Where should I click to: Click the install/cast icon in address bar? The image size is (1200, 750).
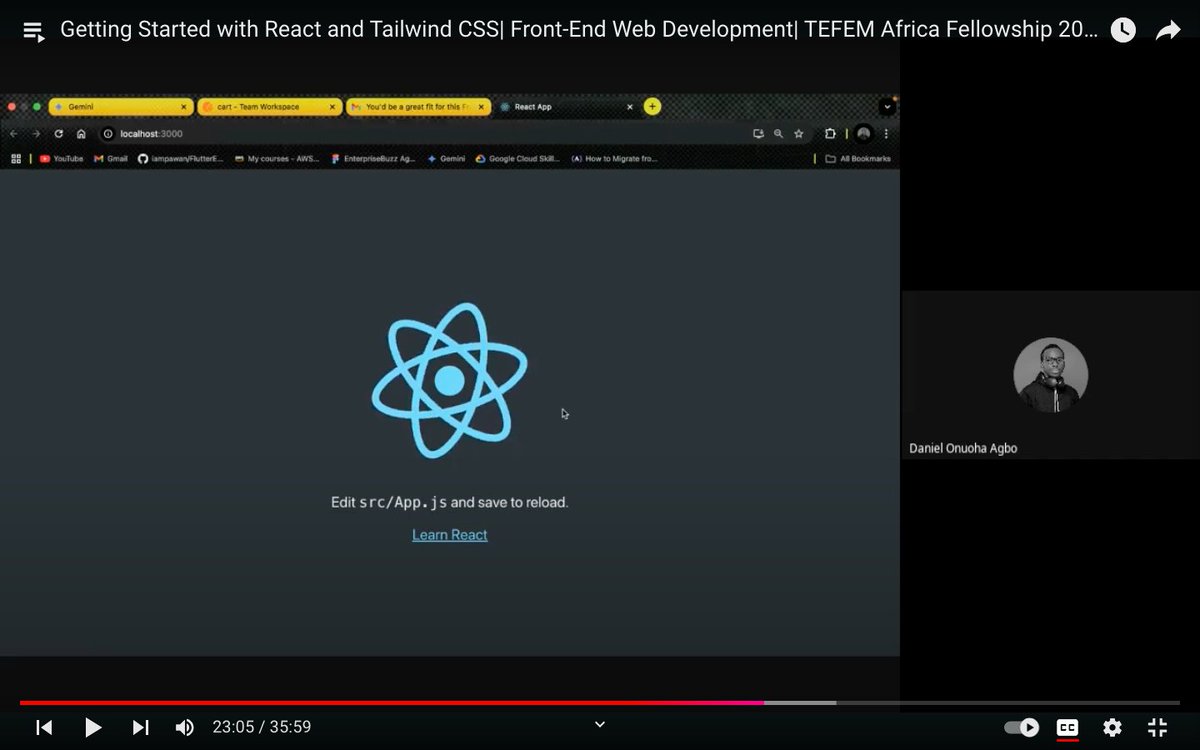tap(758, 133)
